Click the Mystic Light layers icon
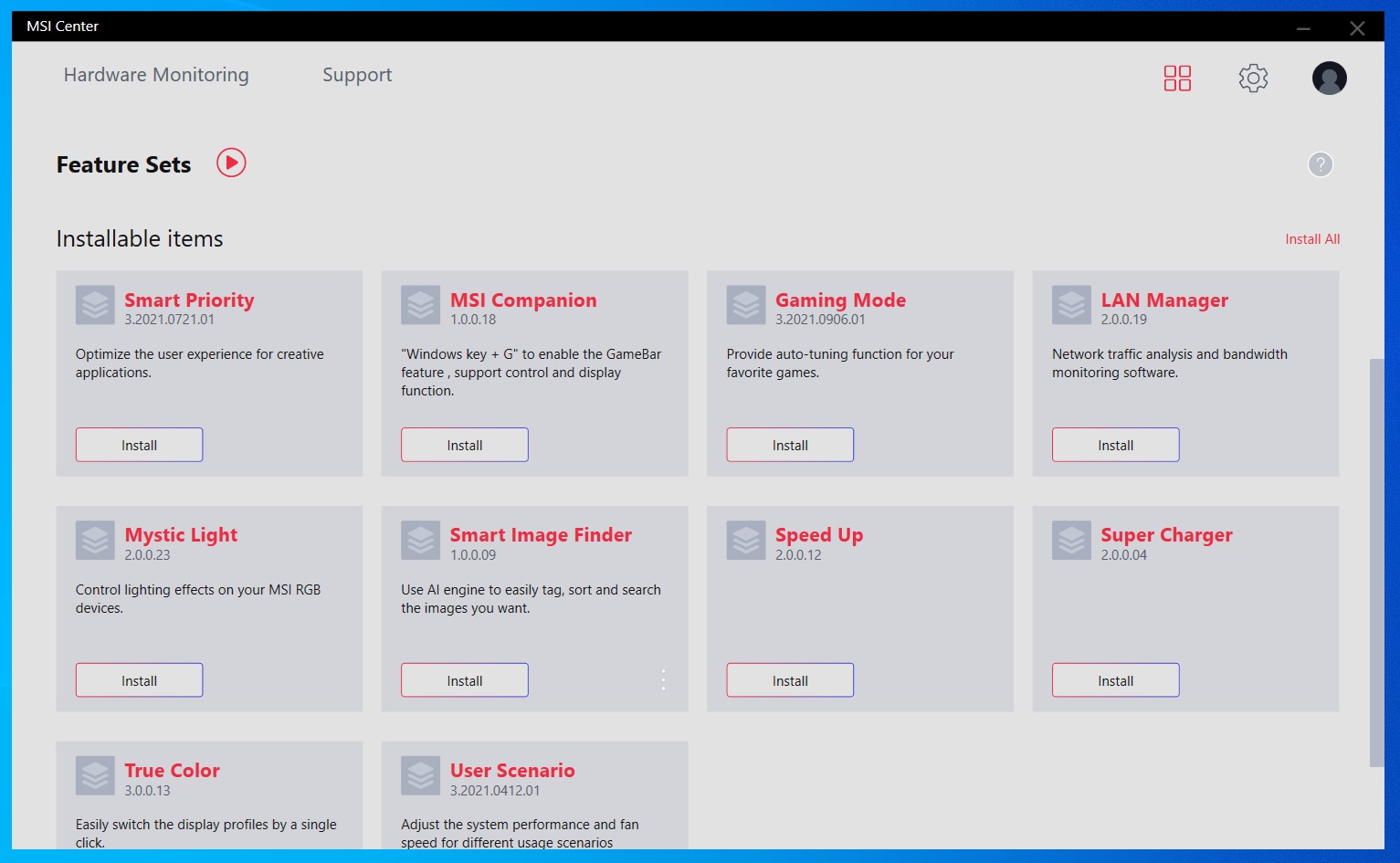1400x863 pixels. 95,541
